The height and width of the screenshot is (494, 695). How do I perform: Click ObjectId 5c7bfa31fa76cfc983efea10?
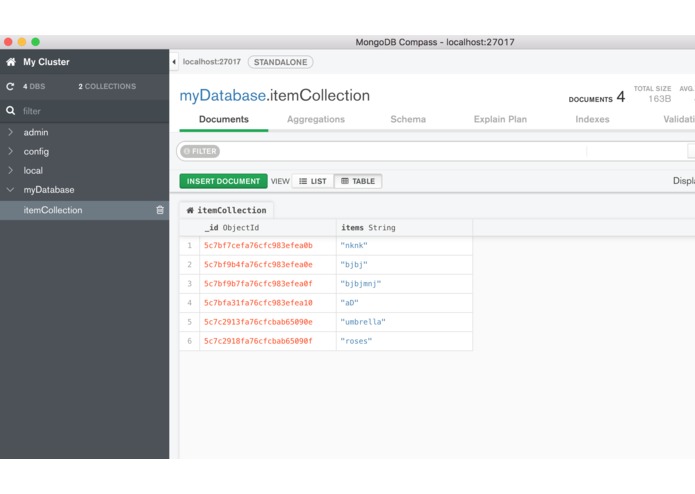click(258, 303)
